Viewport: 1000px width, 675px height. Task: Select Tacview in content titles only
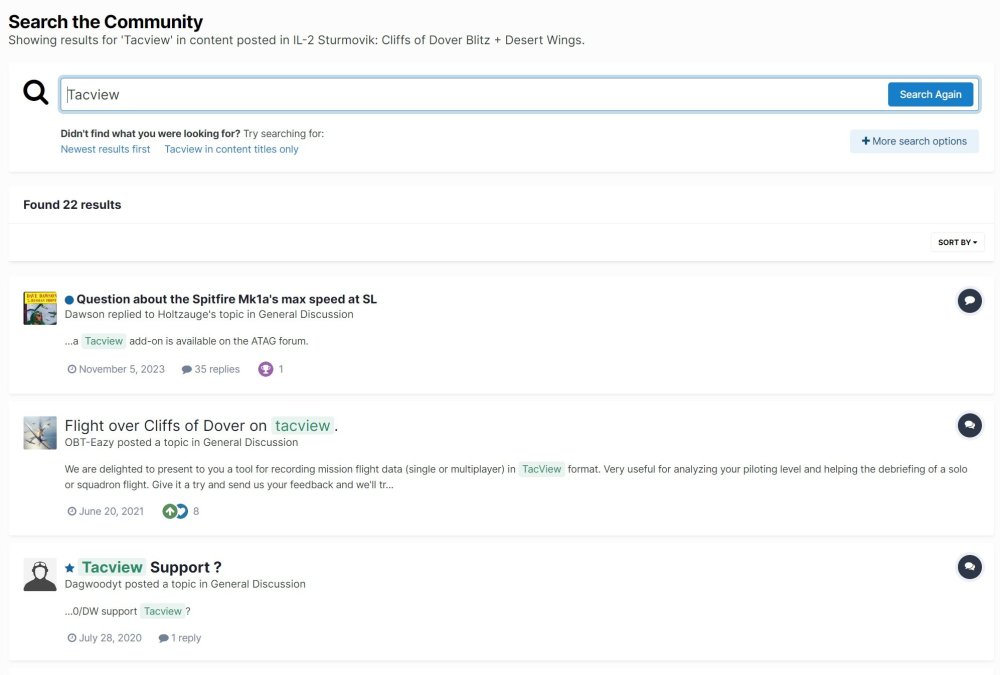[231, 149]
